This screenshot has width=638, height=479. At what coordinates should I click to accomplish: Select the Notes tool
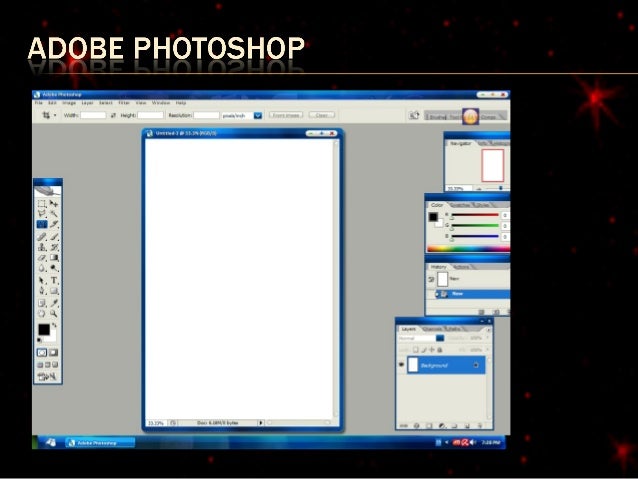click(42, 303)
